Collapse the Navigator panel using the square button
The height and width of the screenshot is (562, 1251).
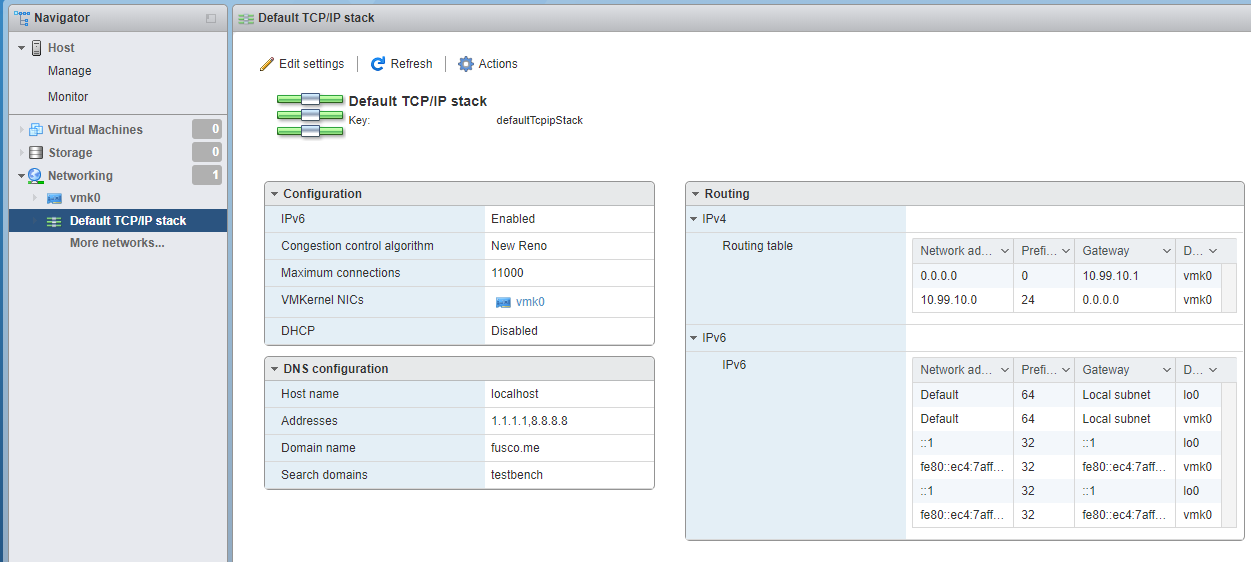click(211, 18)
